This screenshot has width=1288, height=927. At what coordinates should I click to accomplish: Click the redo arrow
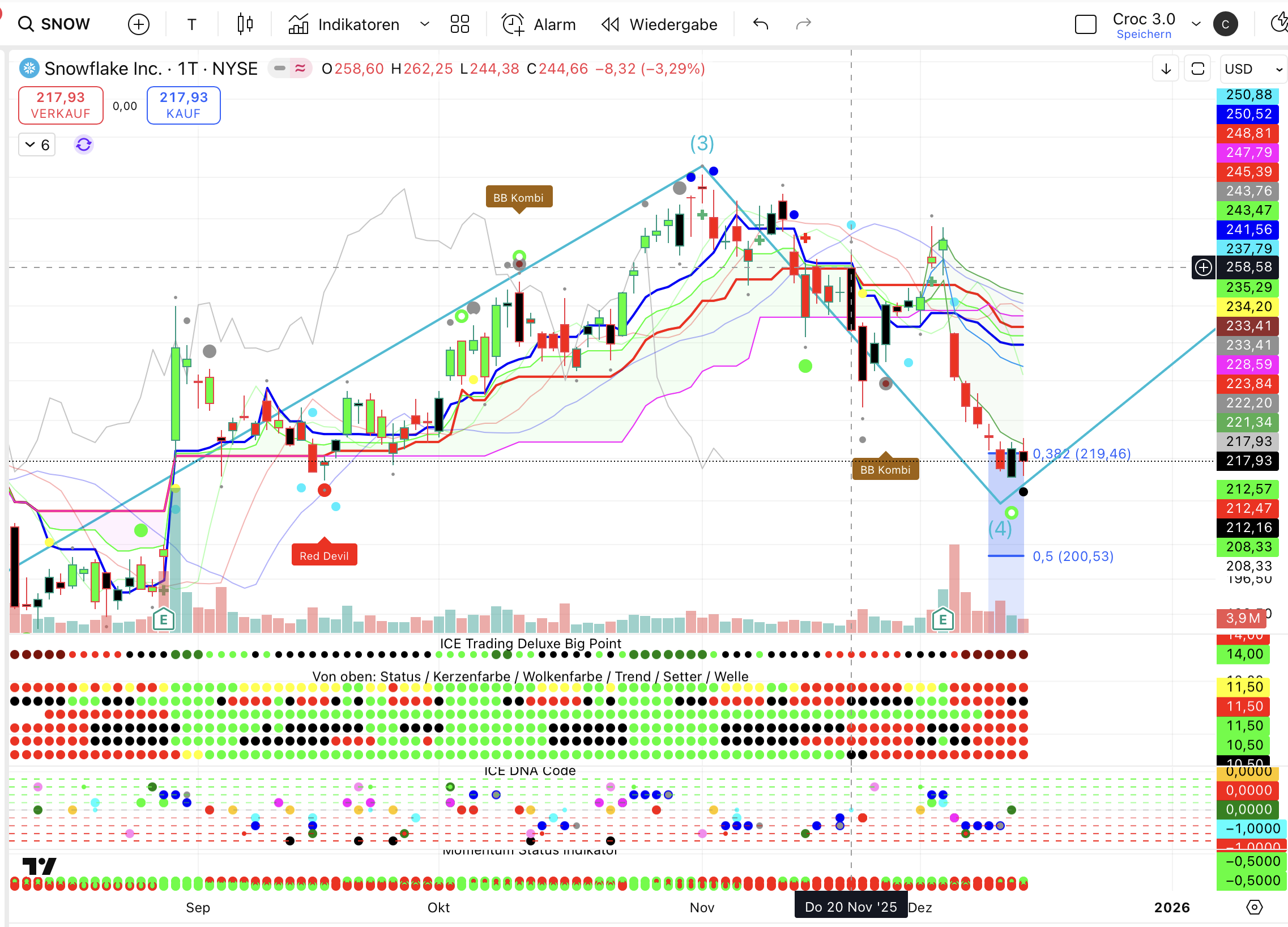click(x=803, y=24)
